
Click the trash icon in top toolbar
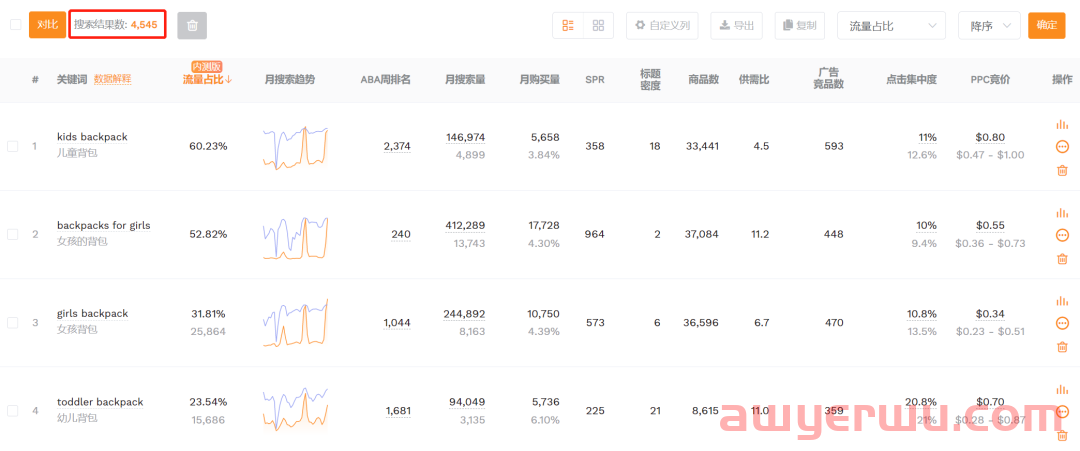tap(192, 25)
